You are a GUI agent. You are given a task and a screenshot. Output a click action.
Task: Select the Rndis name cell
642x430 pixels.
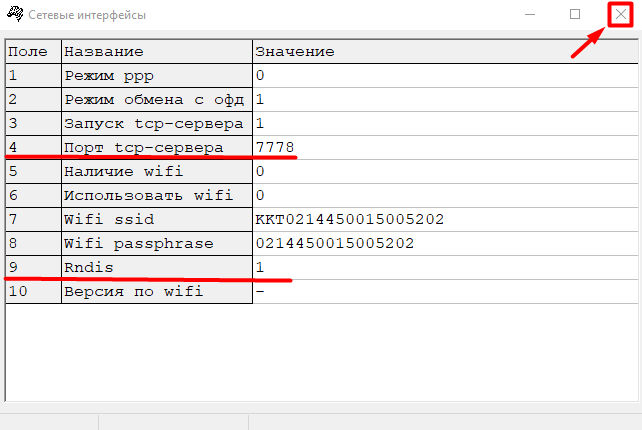pos(157,267)
